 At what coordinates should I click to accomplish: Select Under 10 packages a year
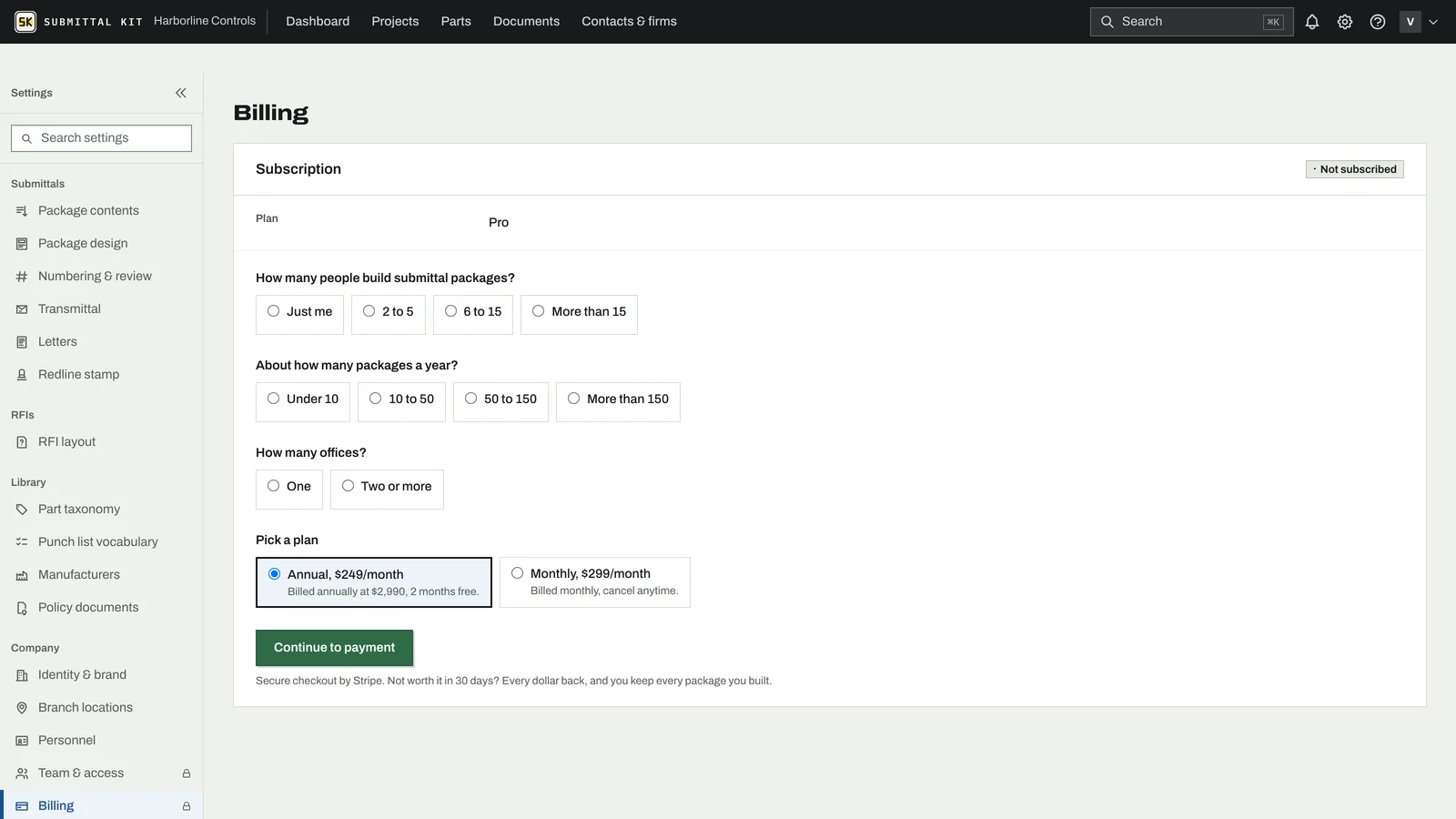pyautogui.click(x=303, y=401)
